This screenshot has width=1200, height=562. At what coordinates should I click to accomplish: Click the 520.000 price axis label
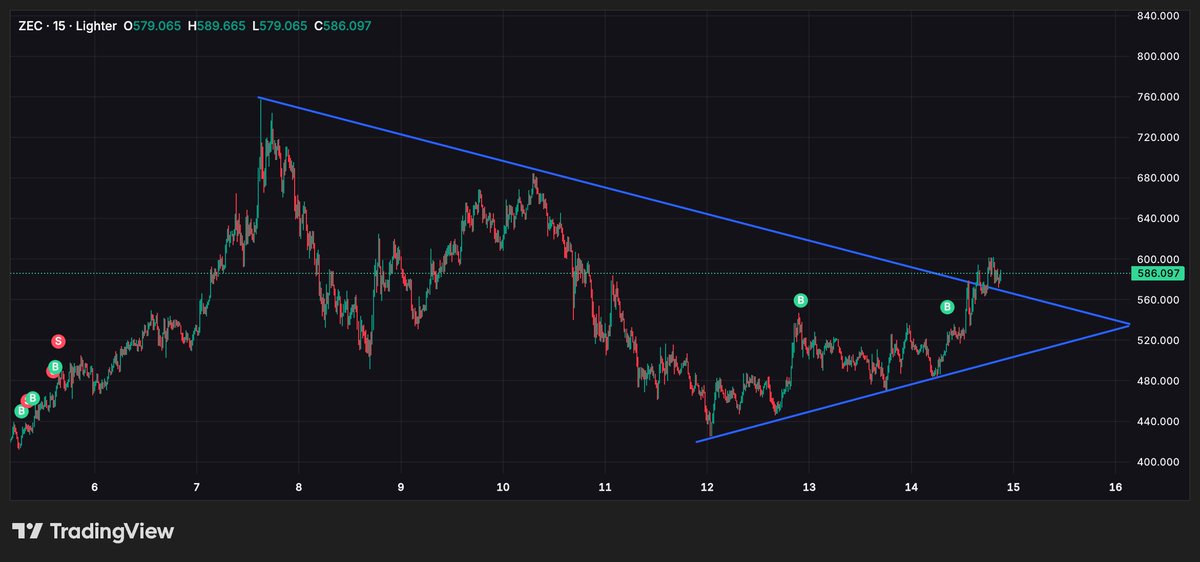coord(1158,340)
